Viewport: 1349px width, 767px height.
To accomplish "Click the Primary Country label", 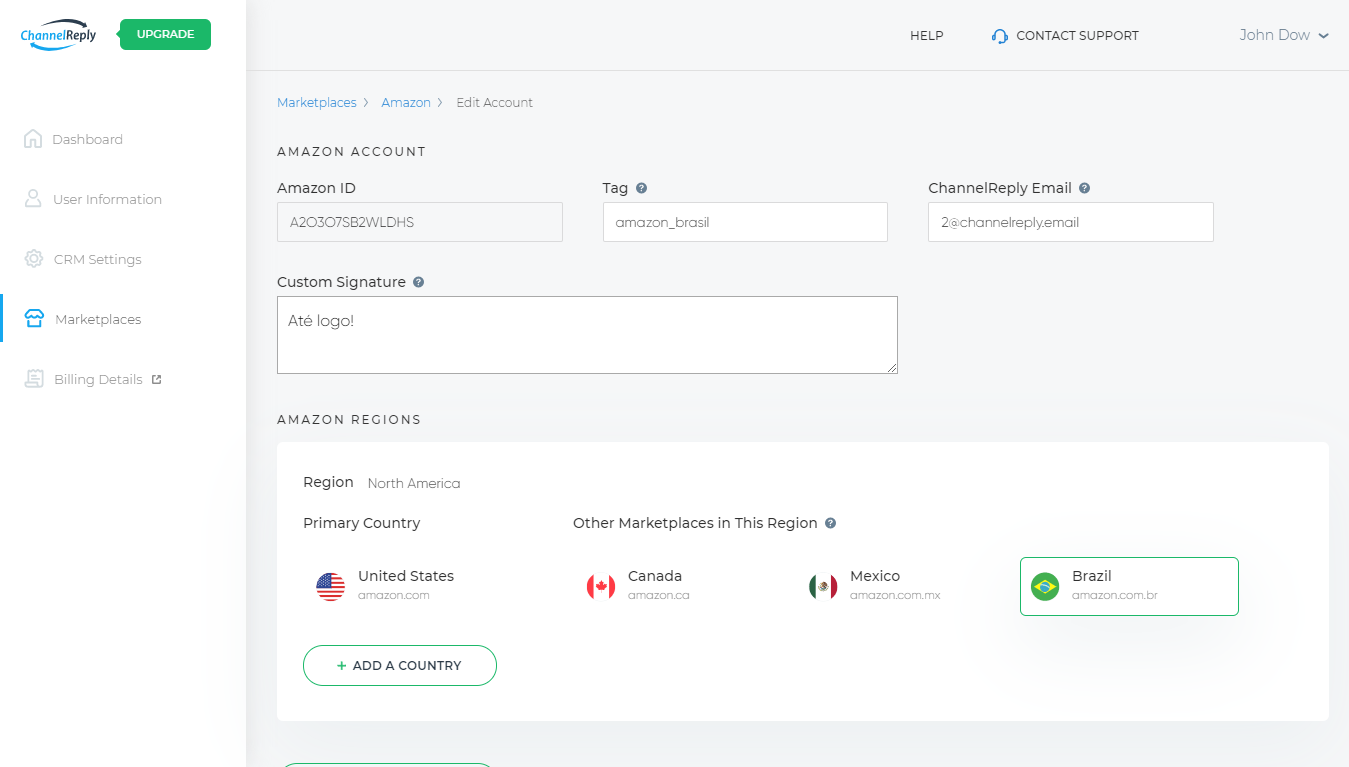I will pos(362,523).
